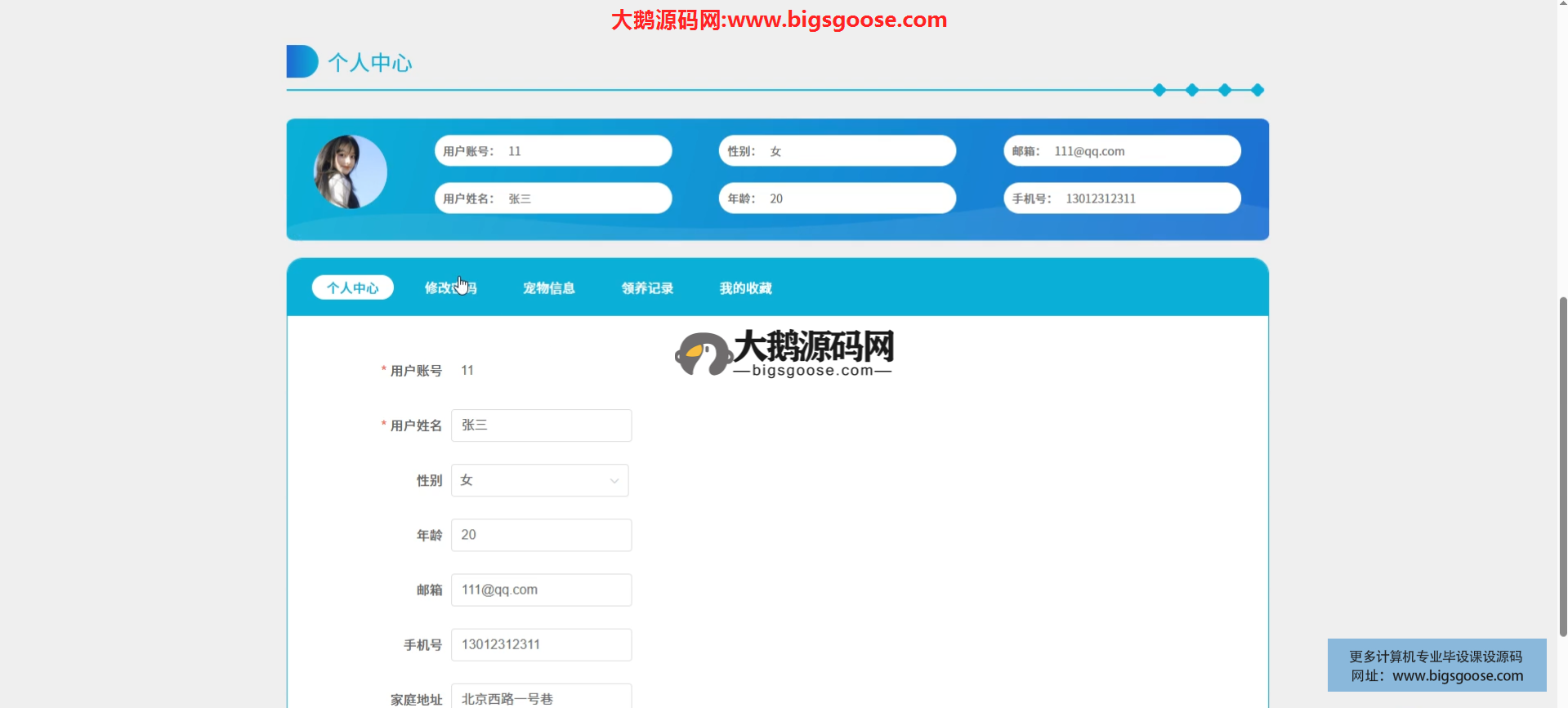The width and height of the screenshot is (1568, 708).
Task: Click the red www.bigsgoose.com text at top
Action: (x=836, y=20)
